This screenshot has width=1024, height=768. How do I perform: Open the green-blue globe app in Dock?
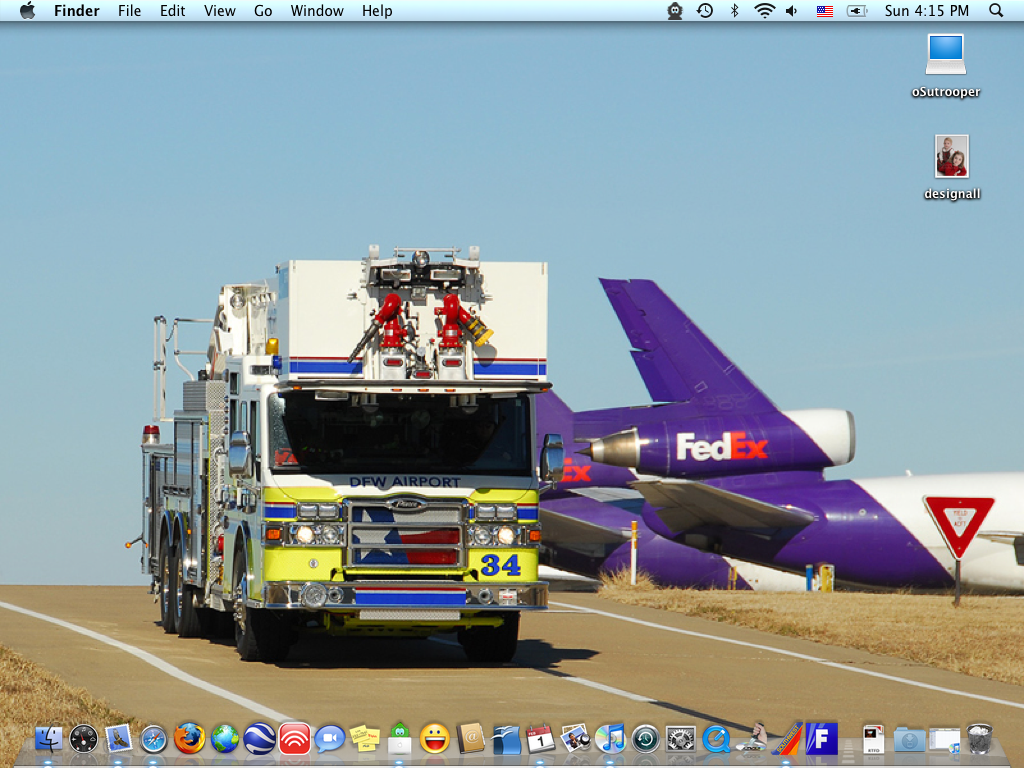(x=225, y=739)
